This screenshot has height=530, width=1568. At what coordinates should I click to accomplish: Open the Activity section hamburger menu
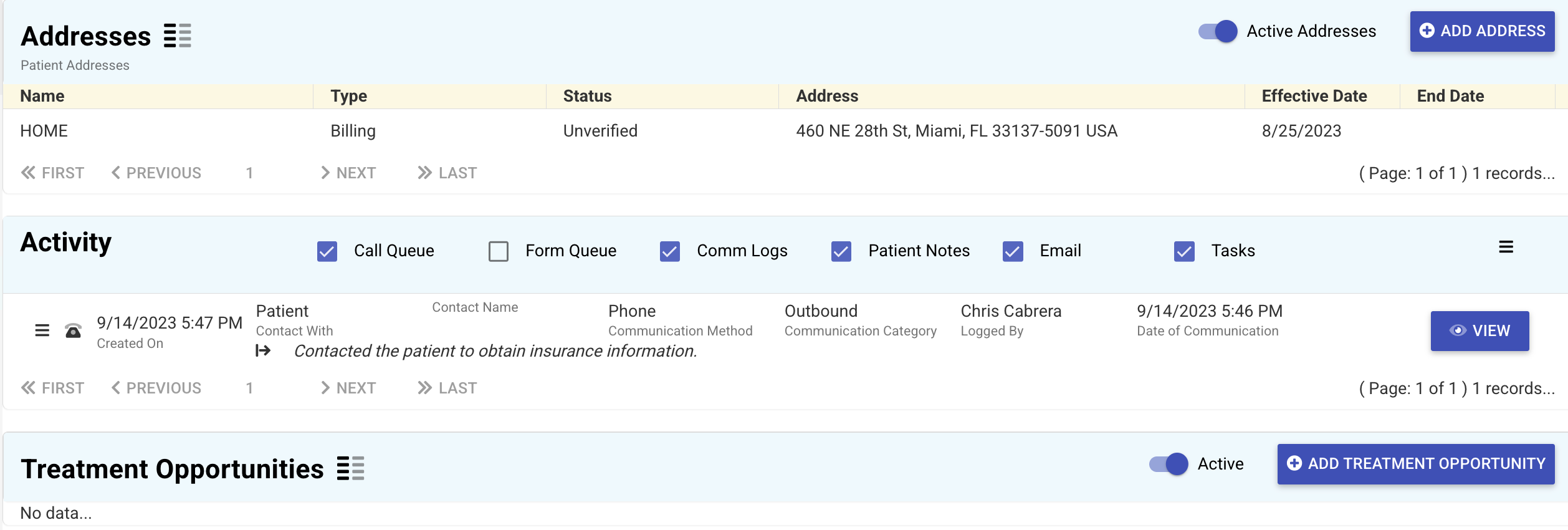tap(1506, 248)
